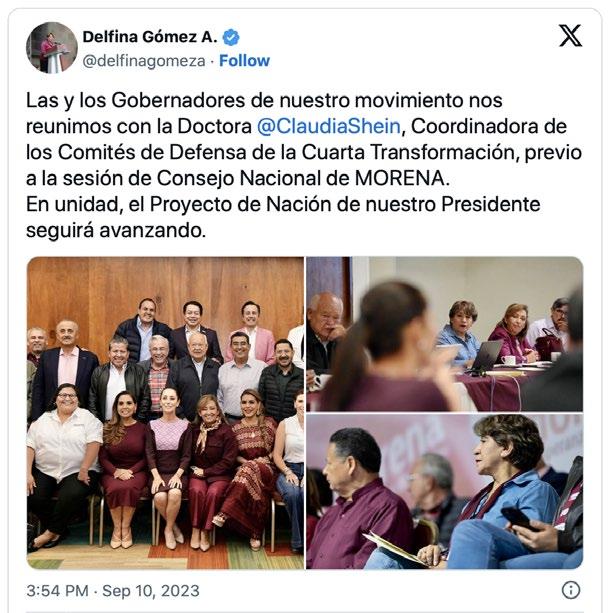The image size is (610, 613).
Task: Open the meeting table photo with laptop
Action: pyautogui.click(x=445, y=334)
